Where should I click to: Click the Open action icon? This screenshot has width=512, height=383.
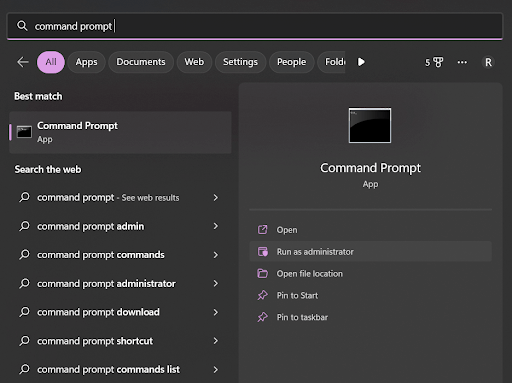pyautogui.click(x=263, y=229)
